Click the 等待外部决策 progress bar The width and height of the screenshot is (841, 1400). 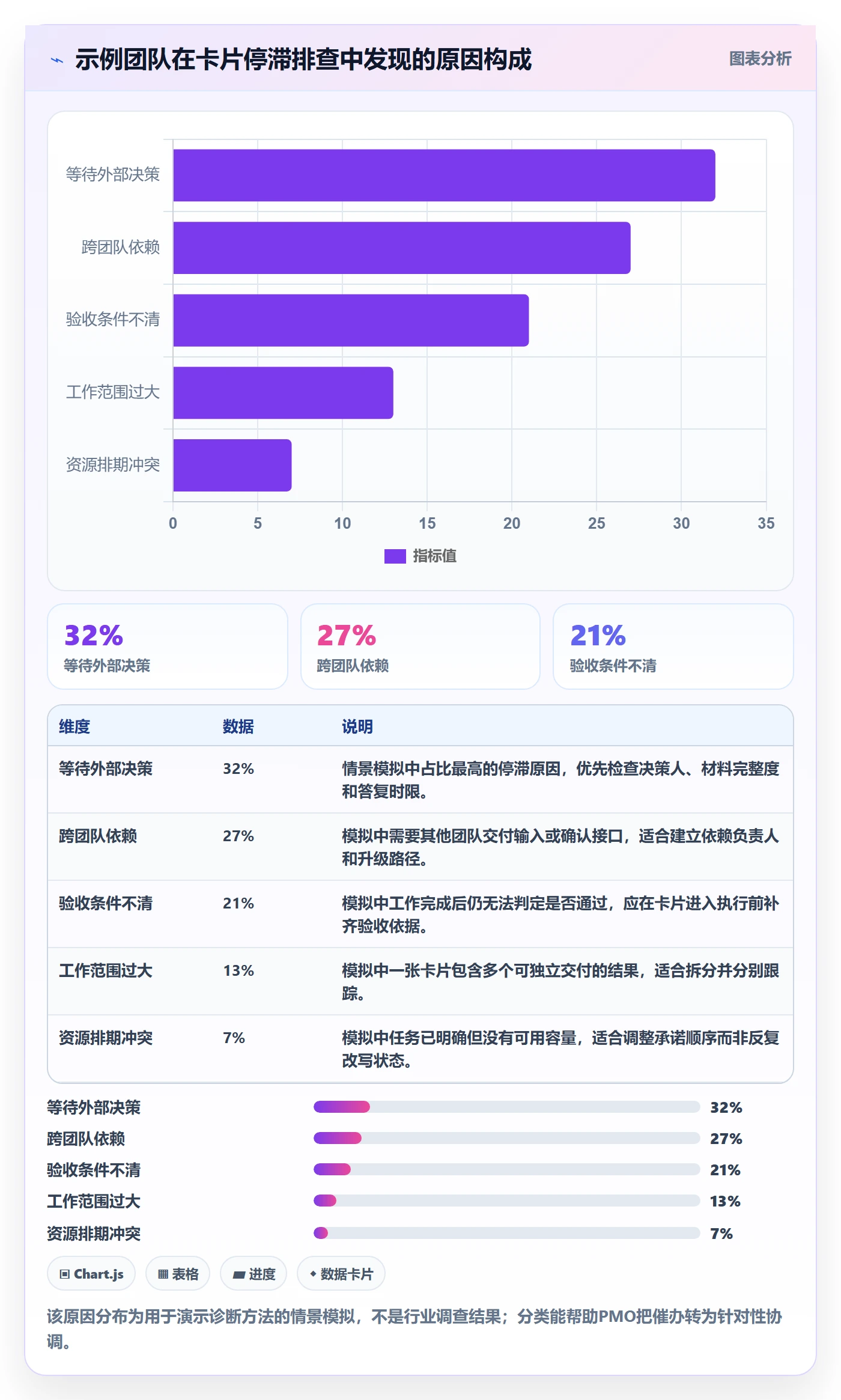coord(507,1107)
